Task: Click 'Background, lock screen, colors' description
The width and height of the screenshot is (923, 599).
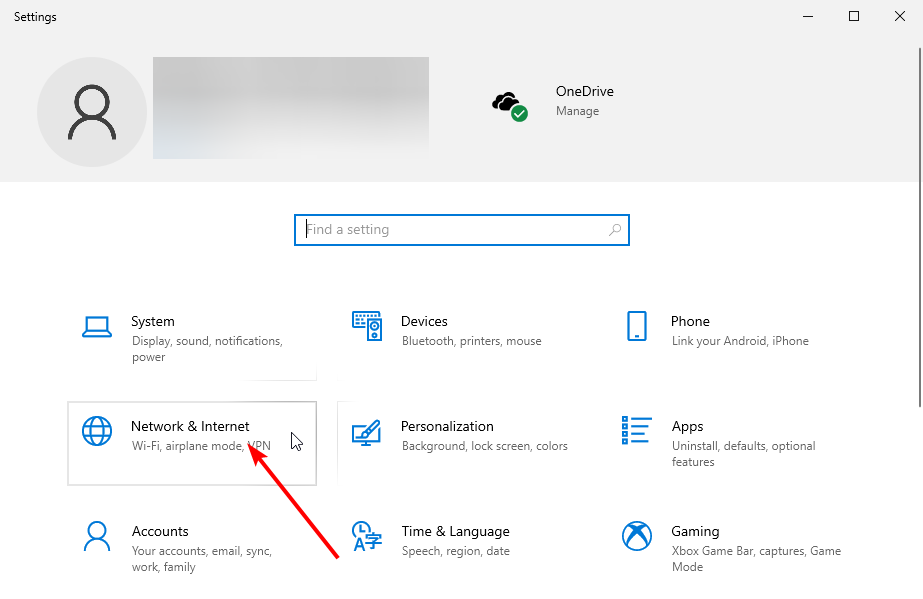Action: click(484, 446)
